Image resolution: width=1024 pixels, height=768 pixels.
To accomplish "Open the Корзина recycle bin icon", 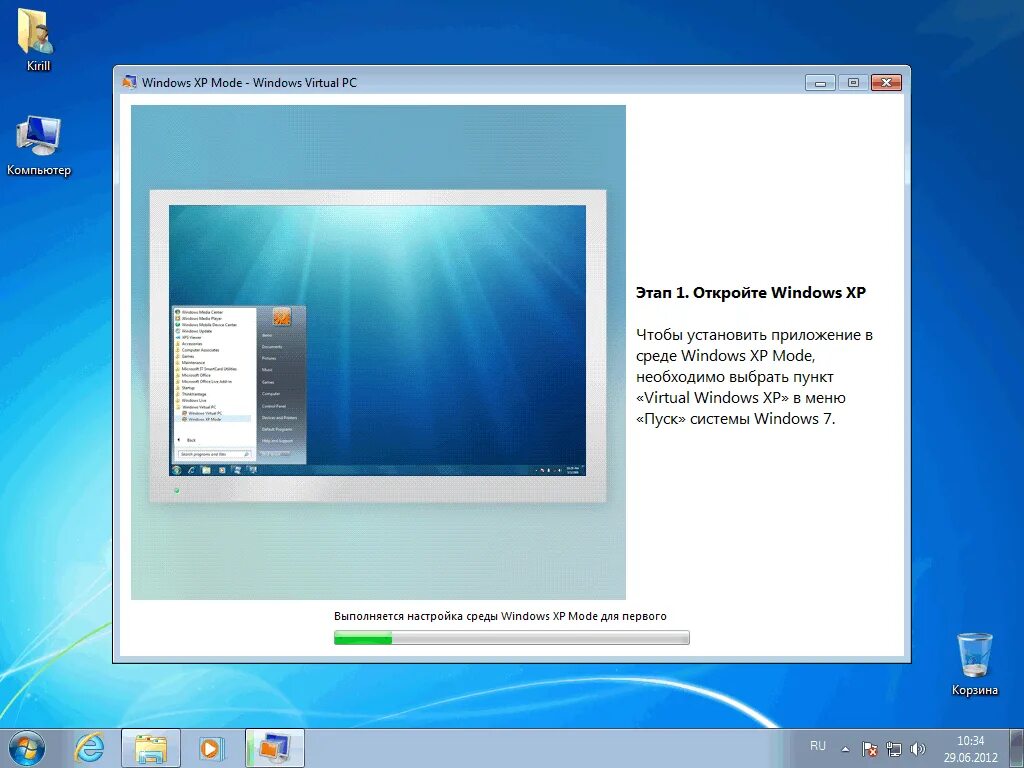I will click(974, 664).
